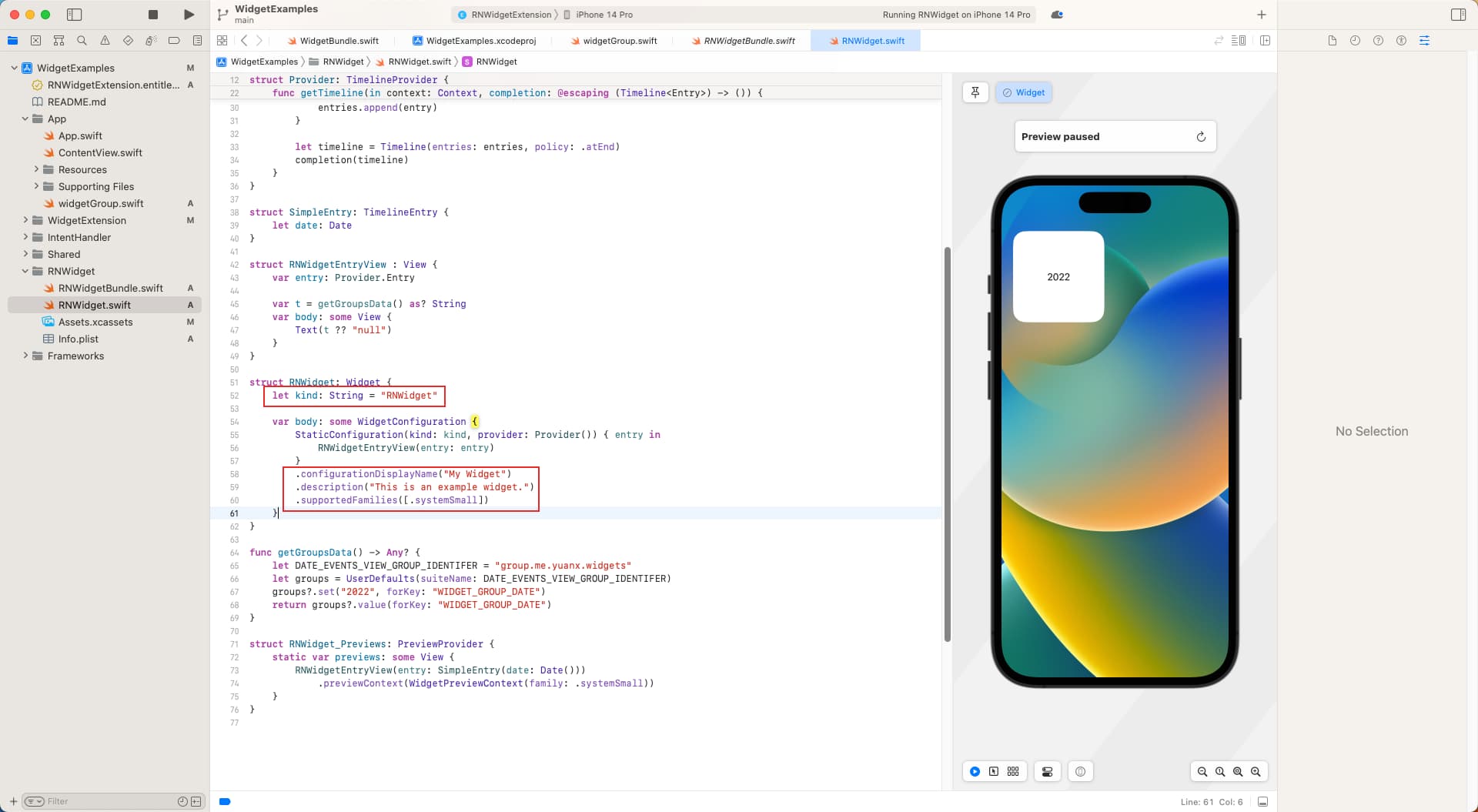Click the navigator Filter field
The height and width of the screenshot is (812, 1478).
pyautogui.click(x=112, y=801)
